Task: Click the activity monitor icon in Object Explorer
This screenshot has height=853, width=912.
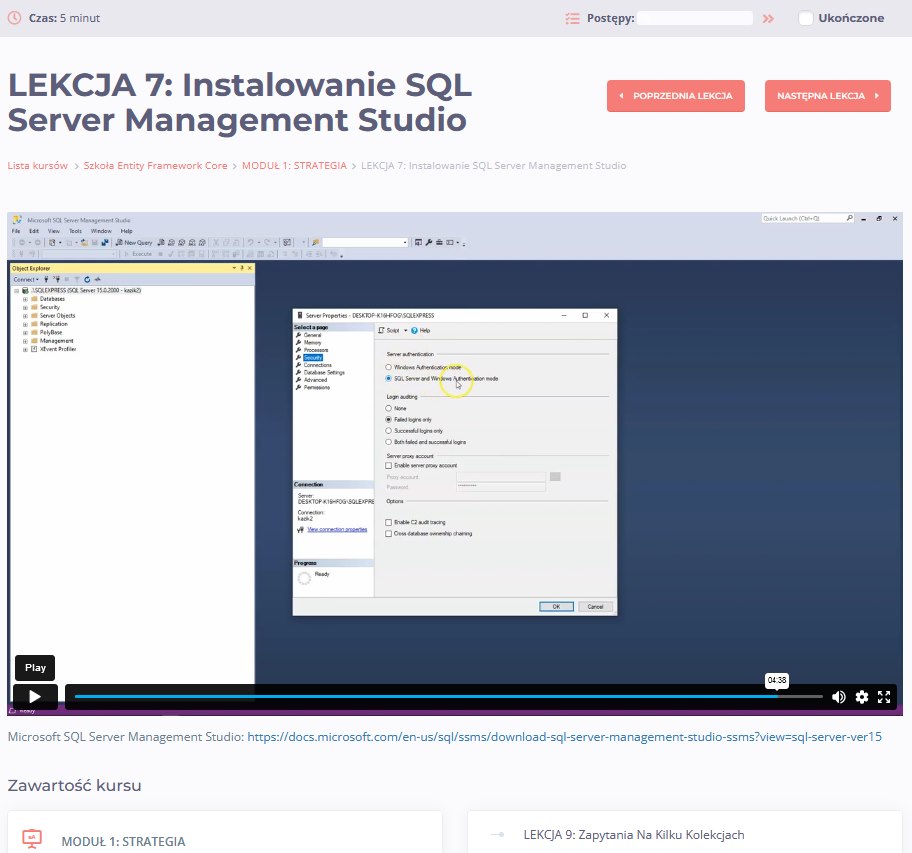Action: [98, 280]
